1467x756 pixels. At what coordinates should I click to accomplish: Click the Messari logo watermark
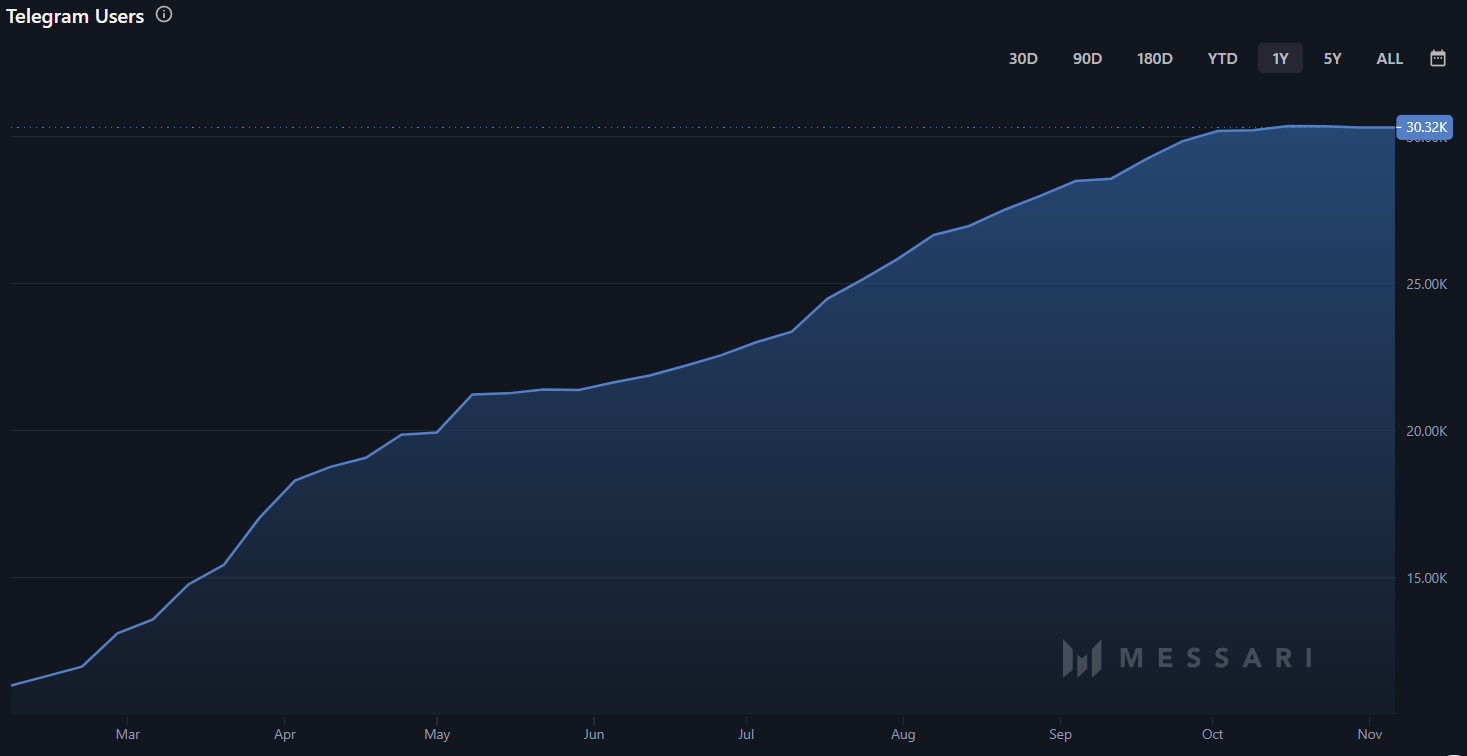pos(1187,658)
